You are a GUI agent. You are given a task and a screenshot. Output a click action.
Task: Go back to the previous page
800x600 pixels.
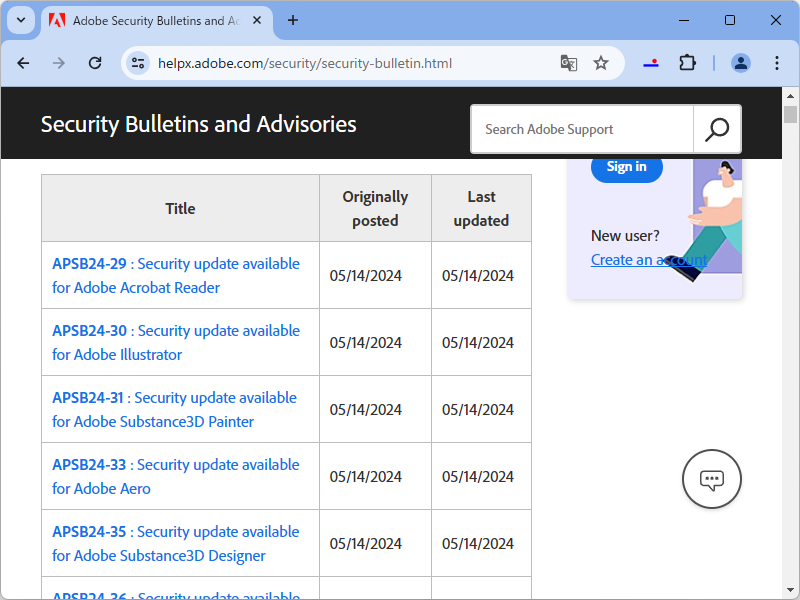(x=24, y=63)
